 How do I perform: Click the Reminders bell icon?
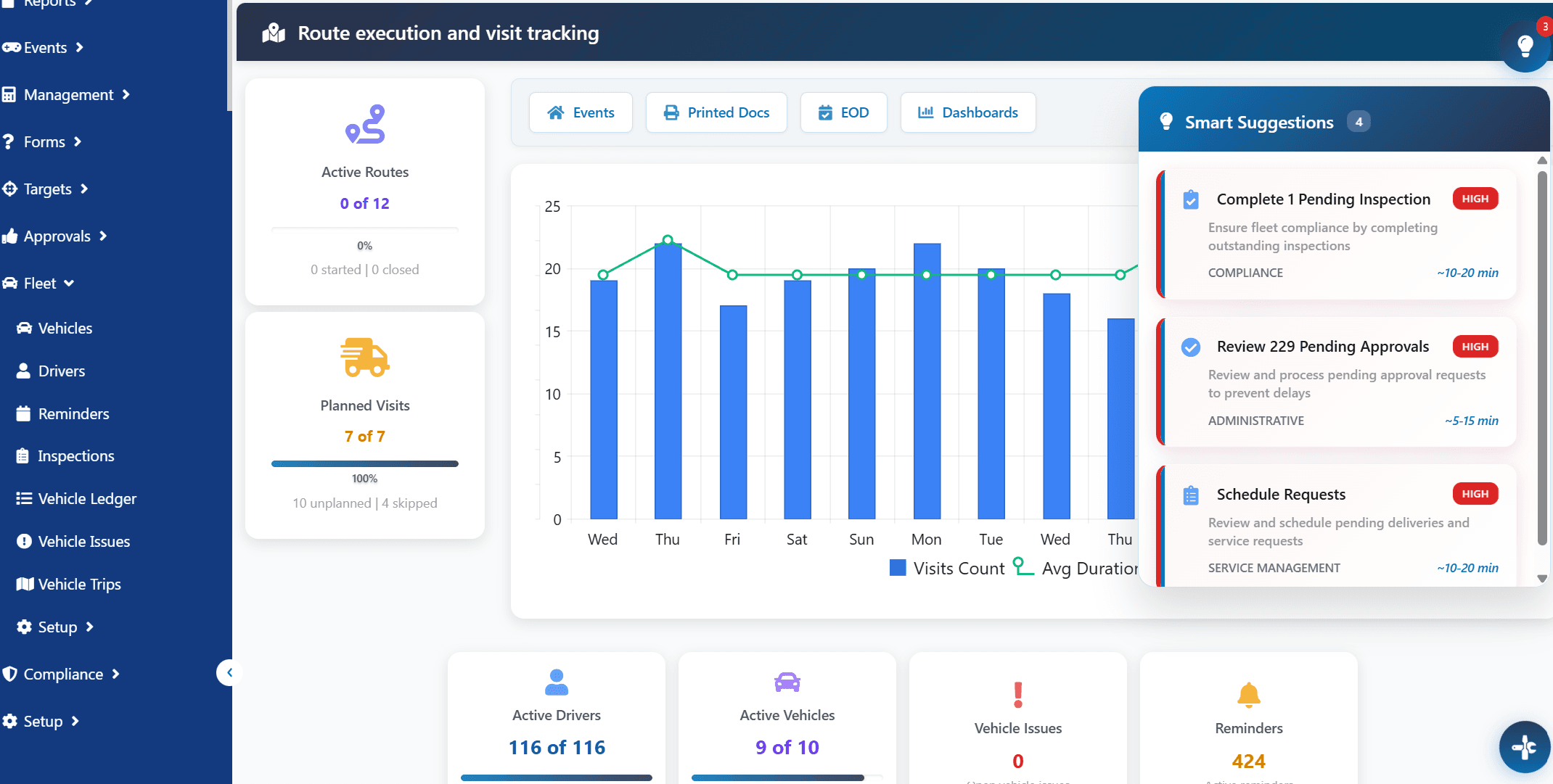point(1247,694)
